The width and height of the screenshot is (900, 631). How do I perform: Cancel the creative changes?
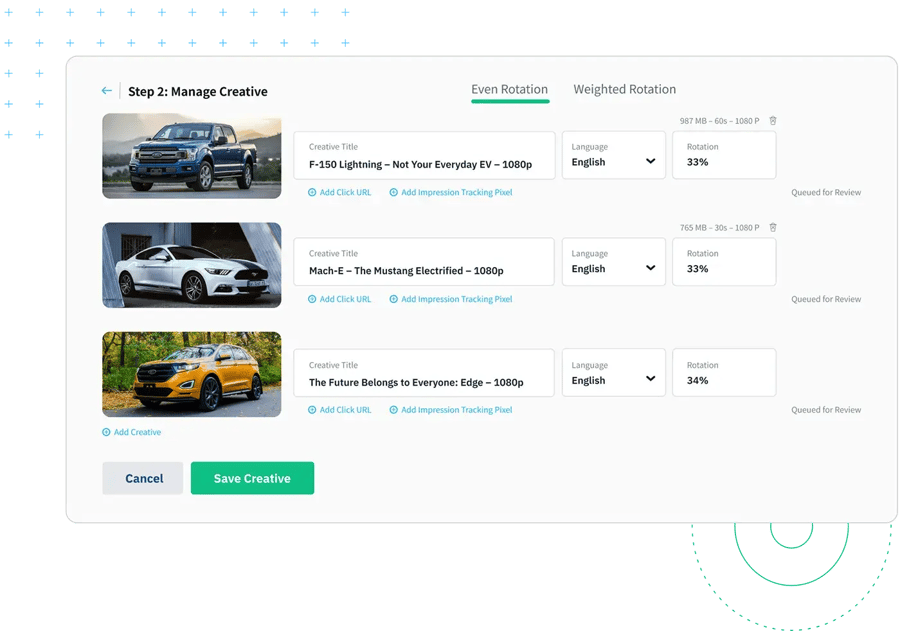[143, 478]
